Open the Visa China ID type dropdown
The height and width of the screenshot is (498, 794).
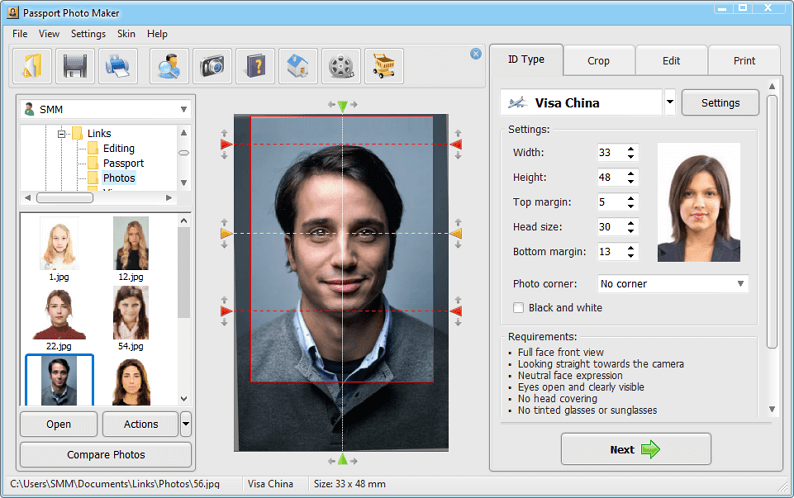tap(670, 103)
